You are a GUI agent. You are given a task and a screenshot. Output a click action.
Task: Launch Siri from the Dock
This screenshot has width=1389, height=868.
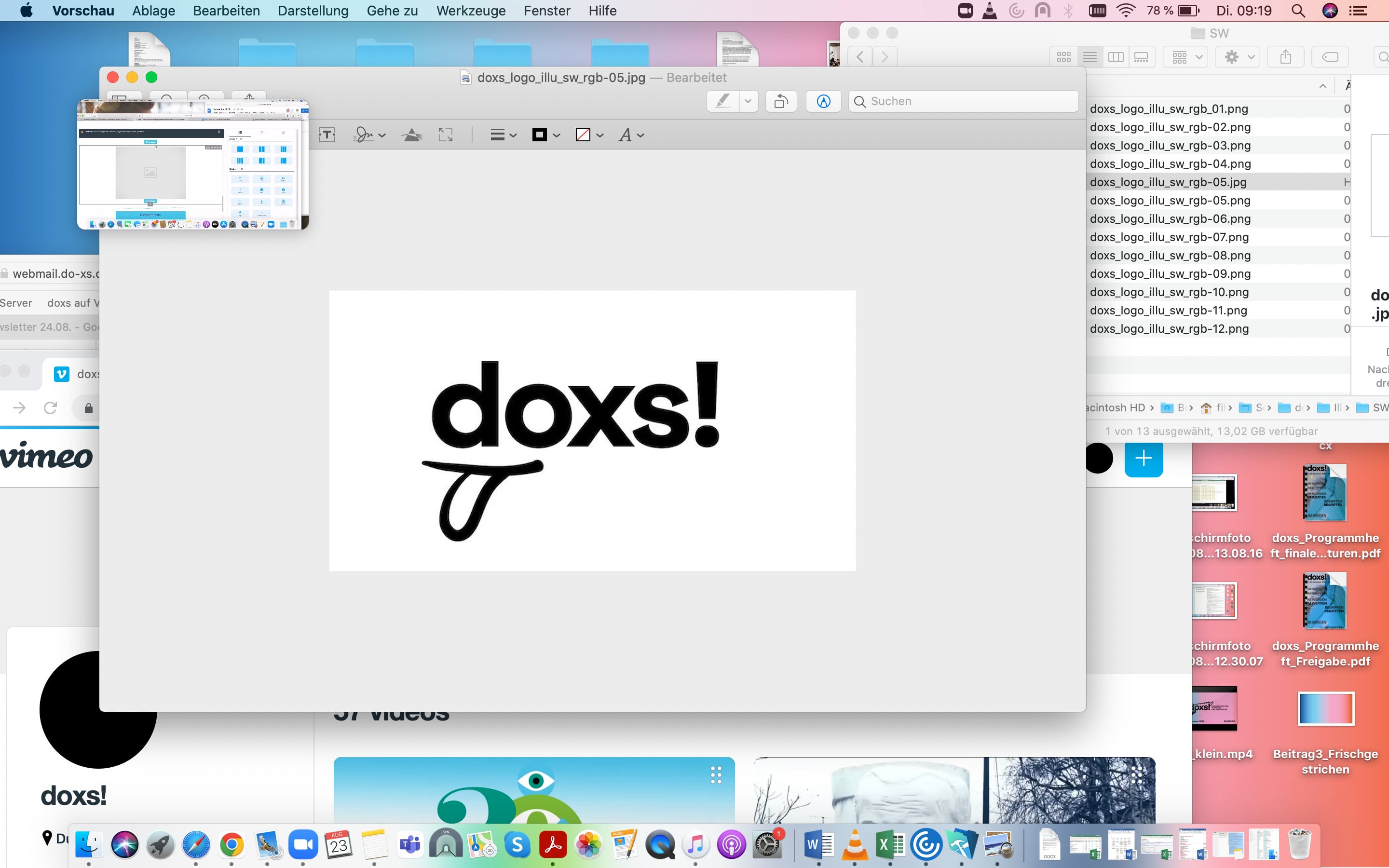click(x=124, y=844)
